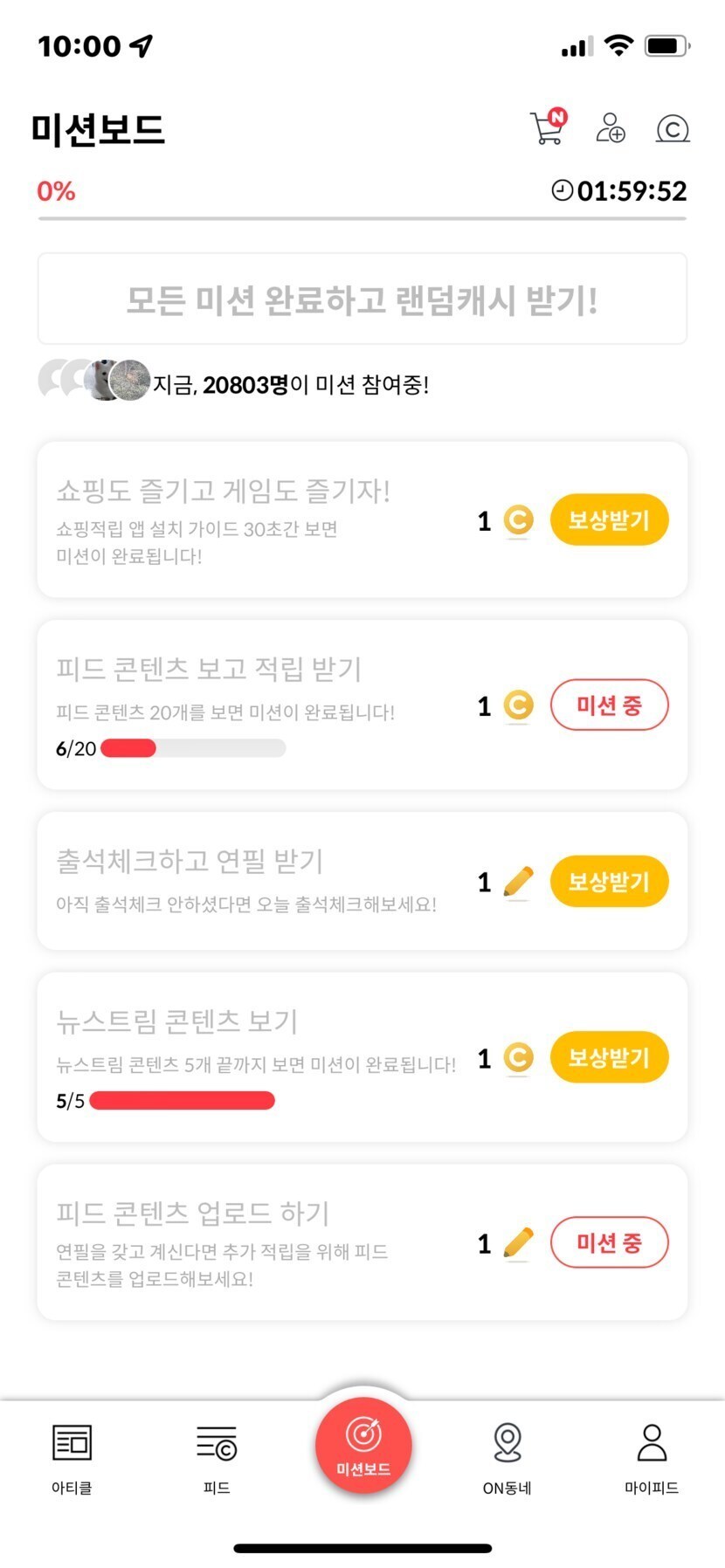Image resolution: width=725 pixels, height=1568 pixels.
Task: Claim 보상받기 for 출석체크하고 연필 받기
Action: (x=609, y=882)
